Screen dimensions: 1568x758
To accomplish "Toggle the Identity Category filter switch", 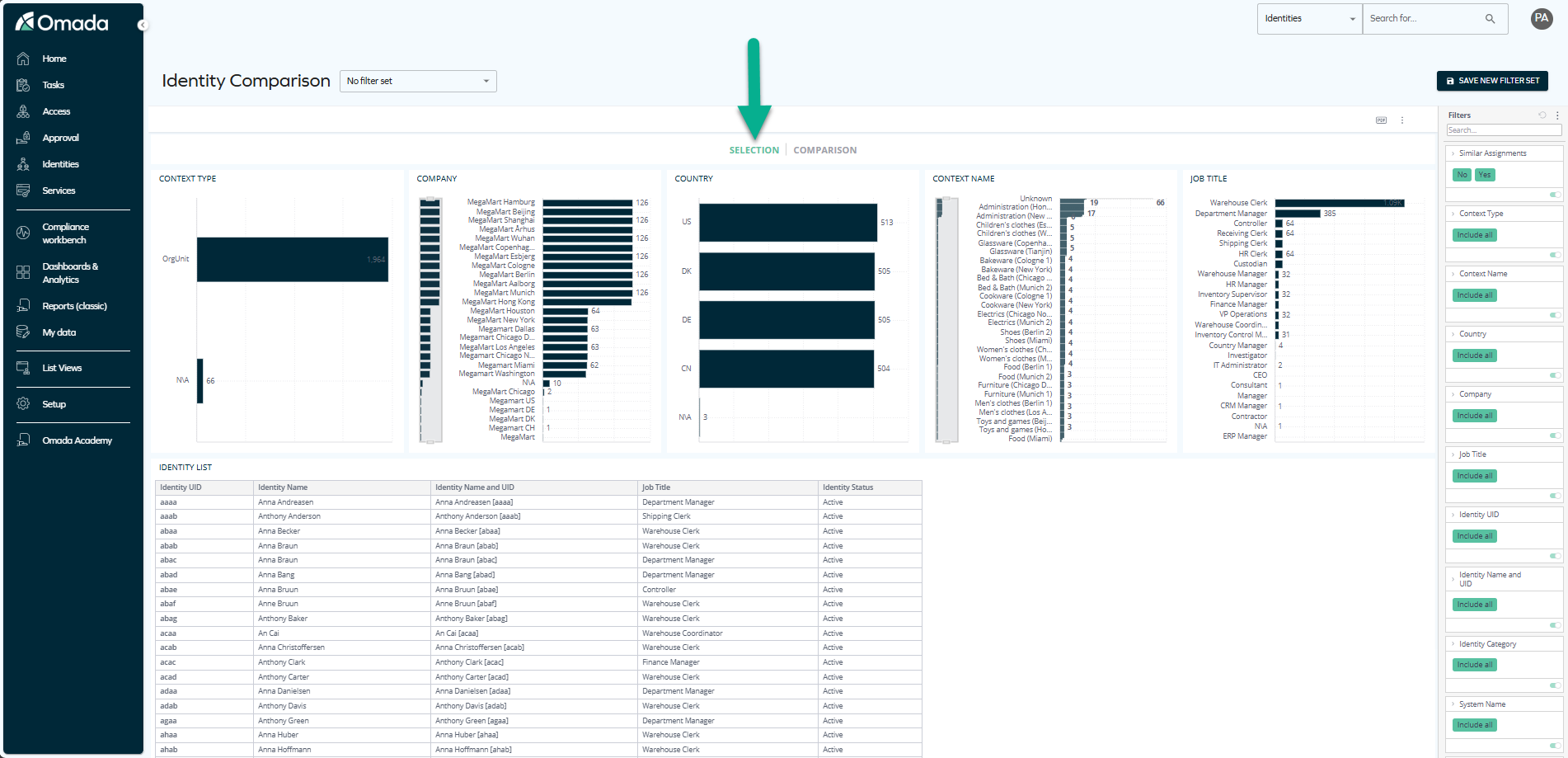I will (x=1555, y=685).
